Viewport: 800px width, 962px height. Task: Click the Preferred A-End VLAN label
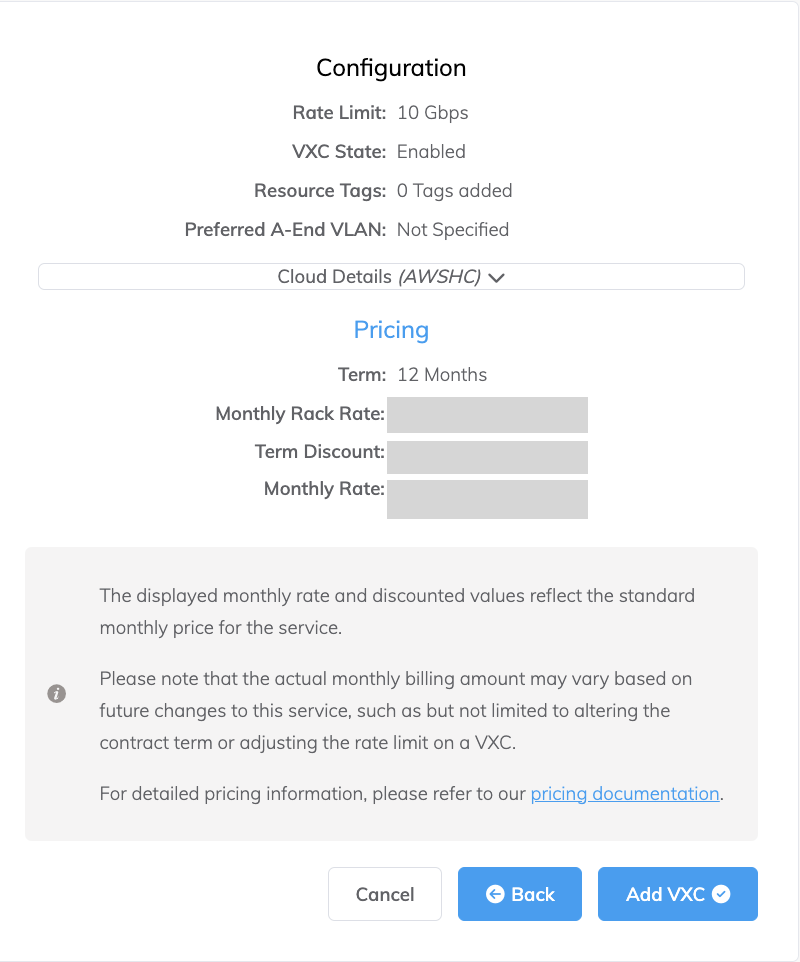pos(285,230)
